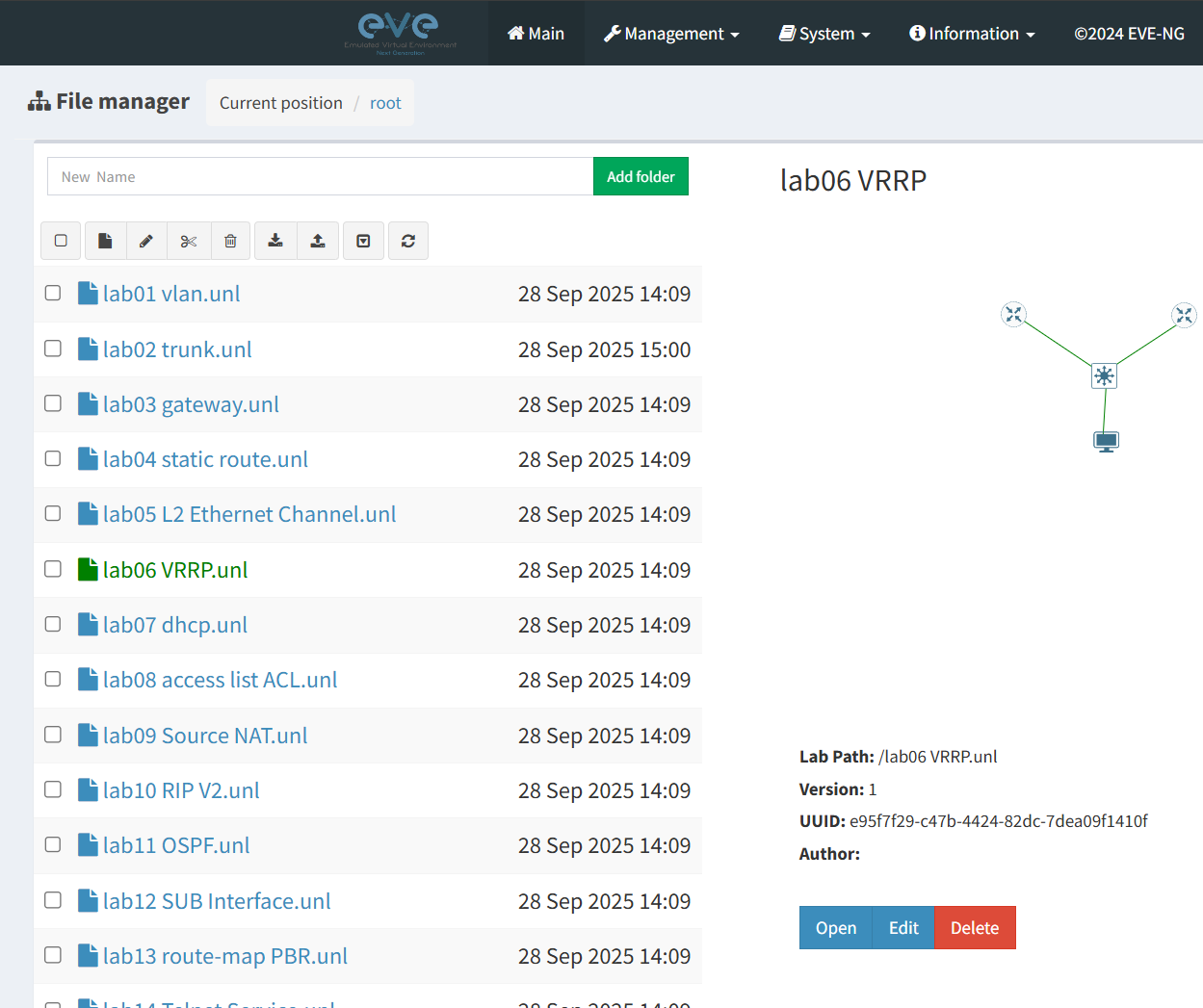Click the root breadcrumb link
Screen dimensions: 1203x1008
point(385,103)
